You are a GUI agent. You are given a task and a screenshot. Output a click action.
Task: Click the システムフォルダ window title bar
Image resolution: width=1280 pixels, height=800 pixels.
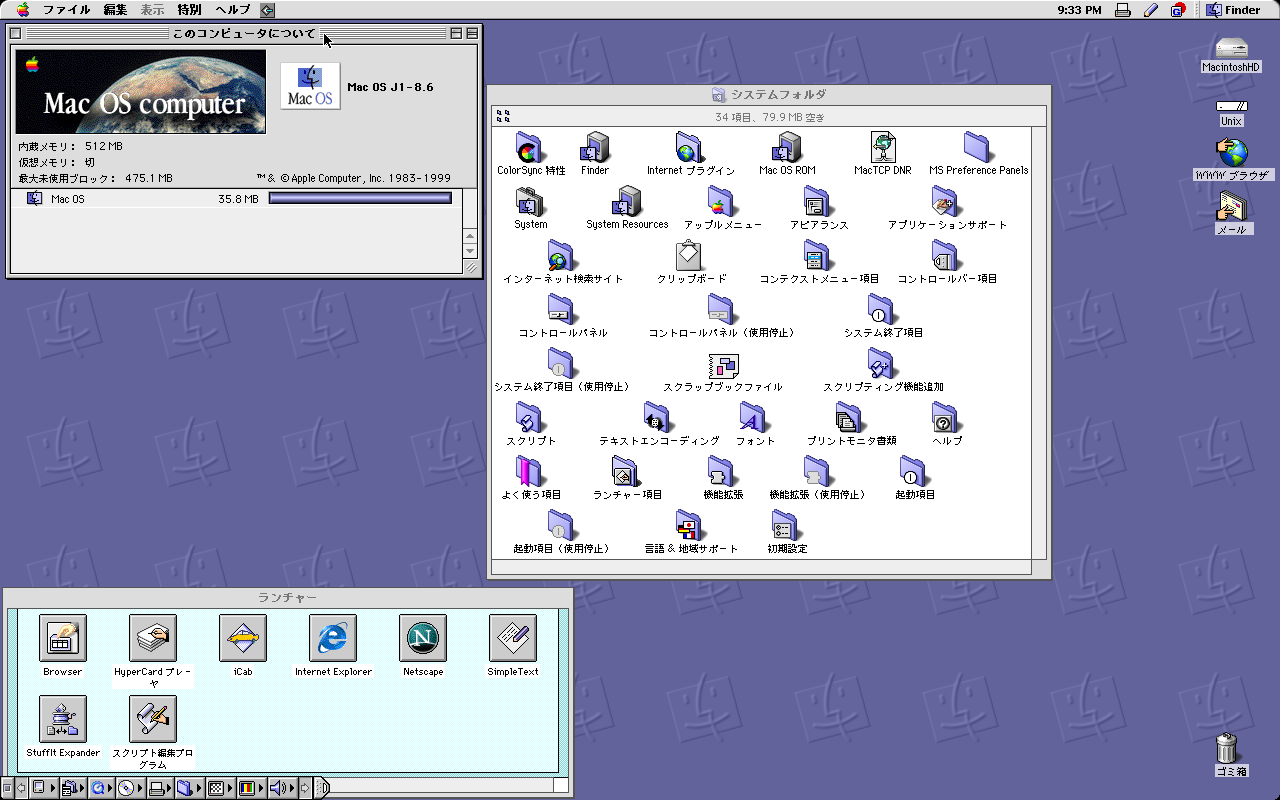pyautogui.click(x=768, y=95)
